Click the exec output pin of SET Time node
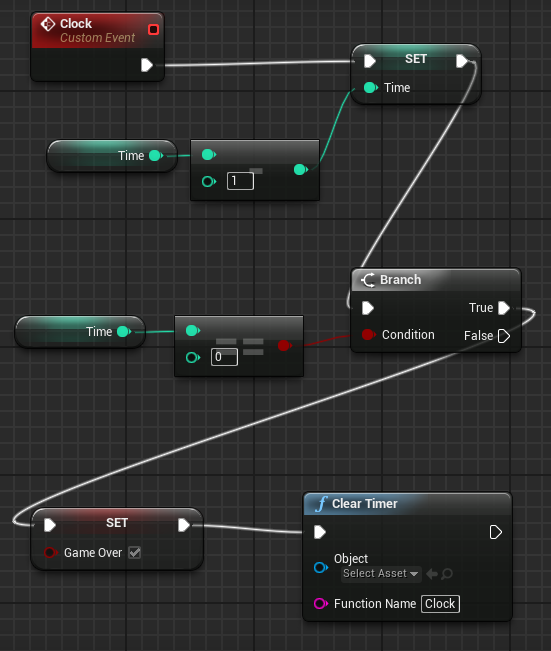 click(462, 61)
